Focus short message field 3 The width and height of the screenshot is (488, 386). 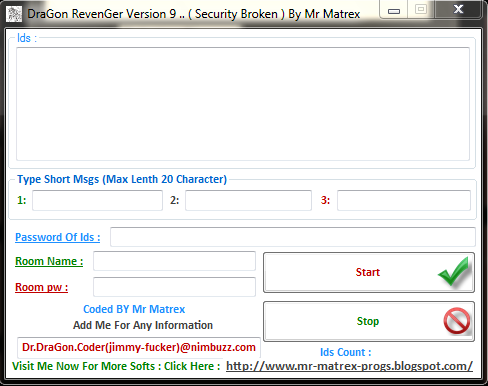[404, 200]
